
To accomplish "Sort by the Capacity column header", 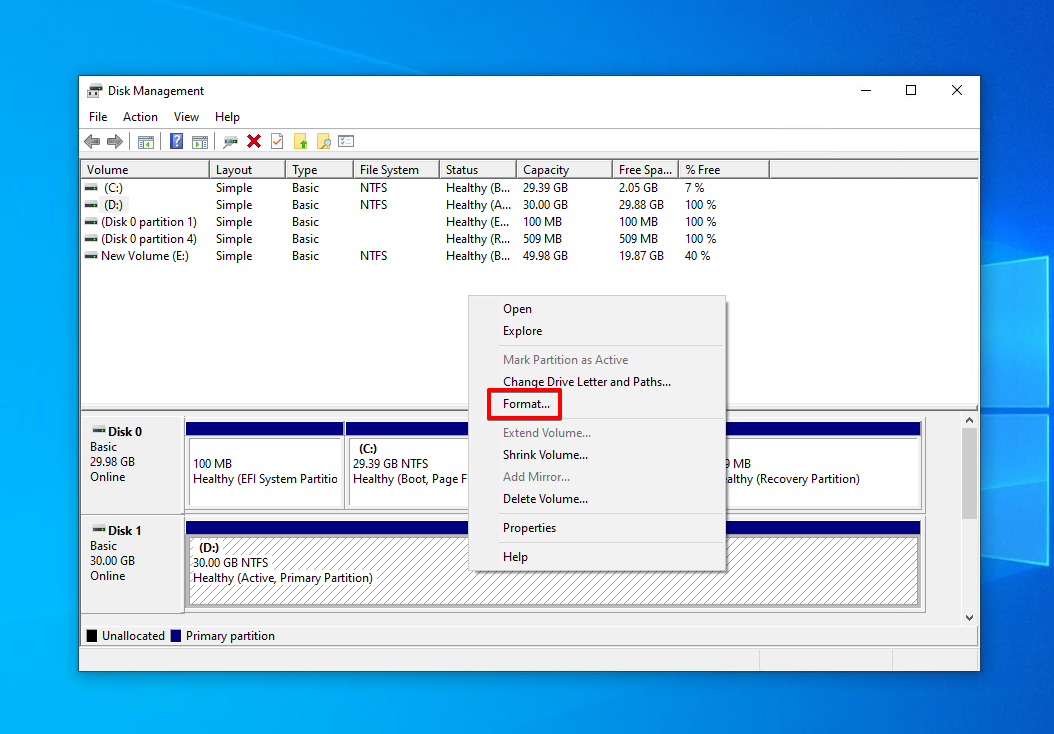I will click(546, 170).
